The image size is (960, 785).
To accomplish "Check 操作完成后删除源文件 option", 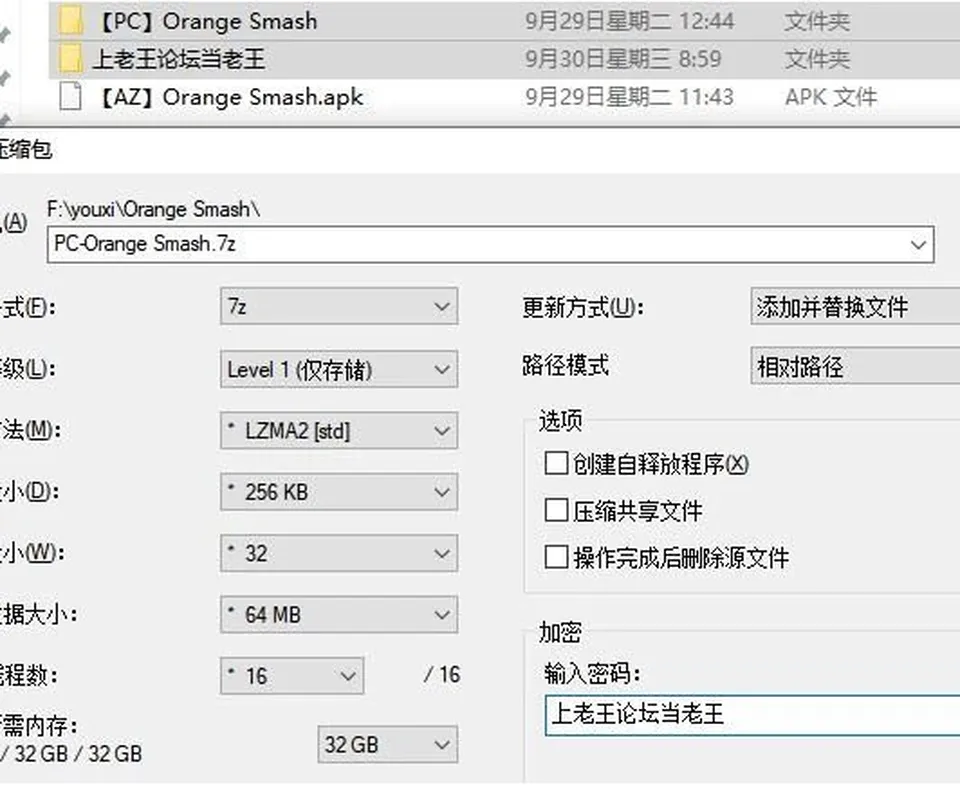I will [556, 557].
